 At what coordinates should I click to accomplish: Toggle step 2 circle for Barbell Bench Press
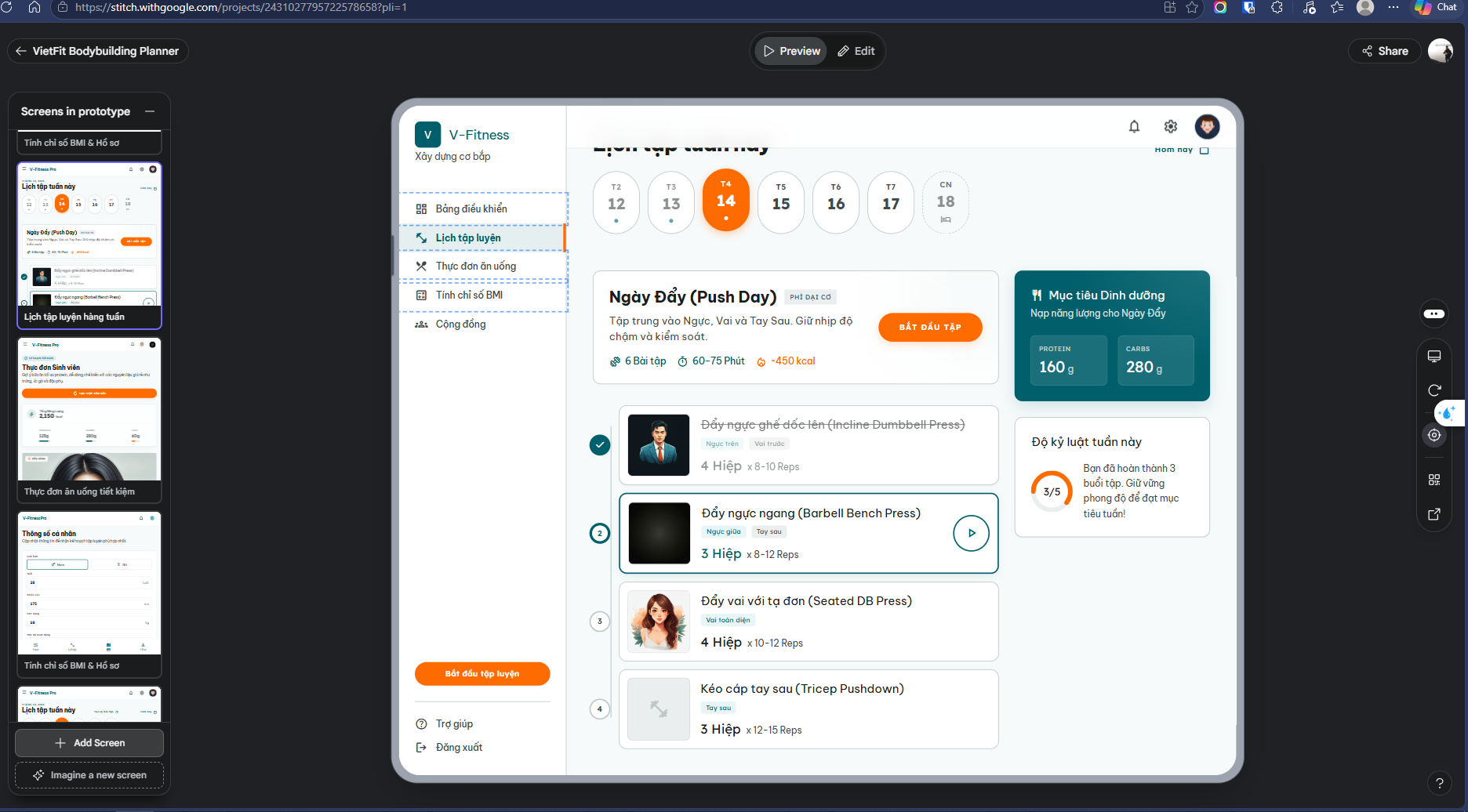600,534
